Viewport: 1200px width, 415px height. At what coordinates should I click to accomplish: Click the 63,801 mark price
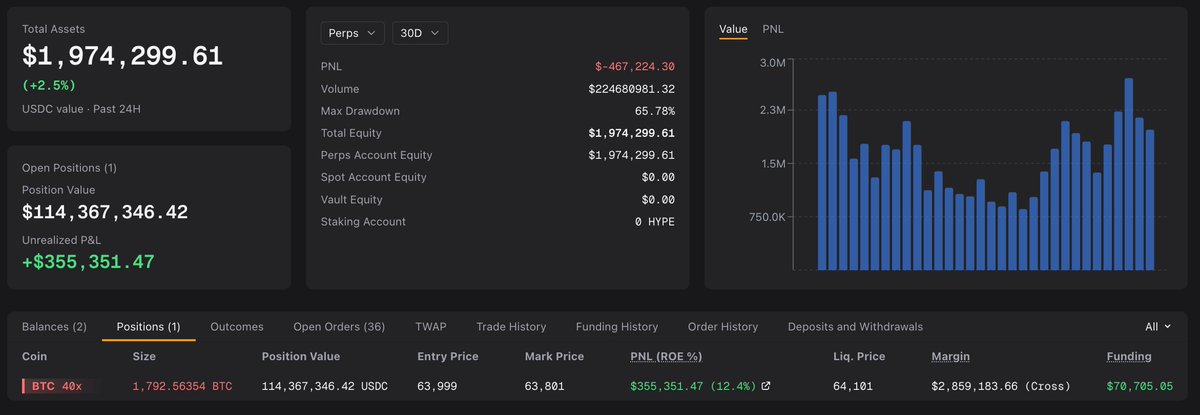(544, 386)
